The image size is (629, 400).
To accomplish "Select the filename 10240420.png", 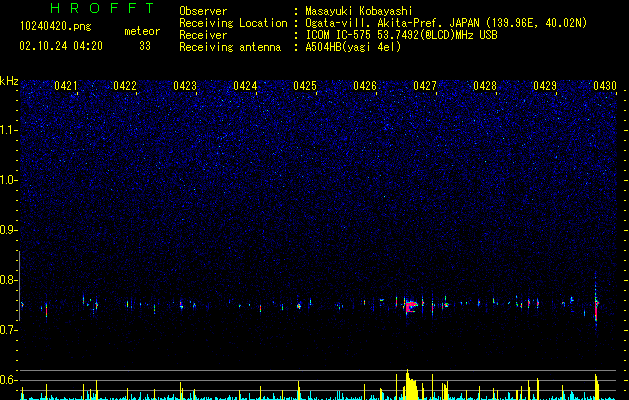I will click(56, 27).
